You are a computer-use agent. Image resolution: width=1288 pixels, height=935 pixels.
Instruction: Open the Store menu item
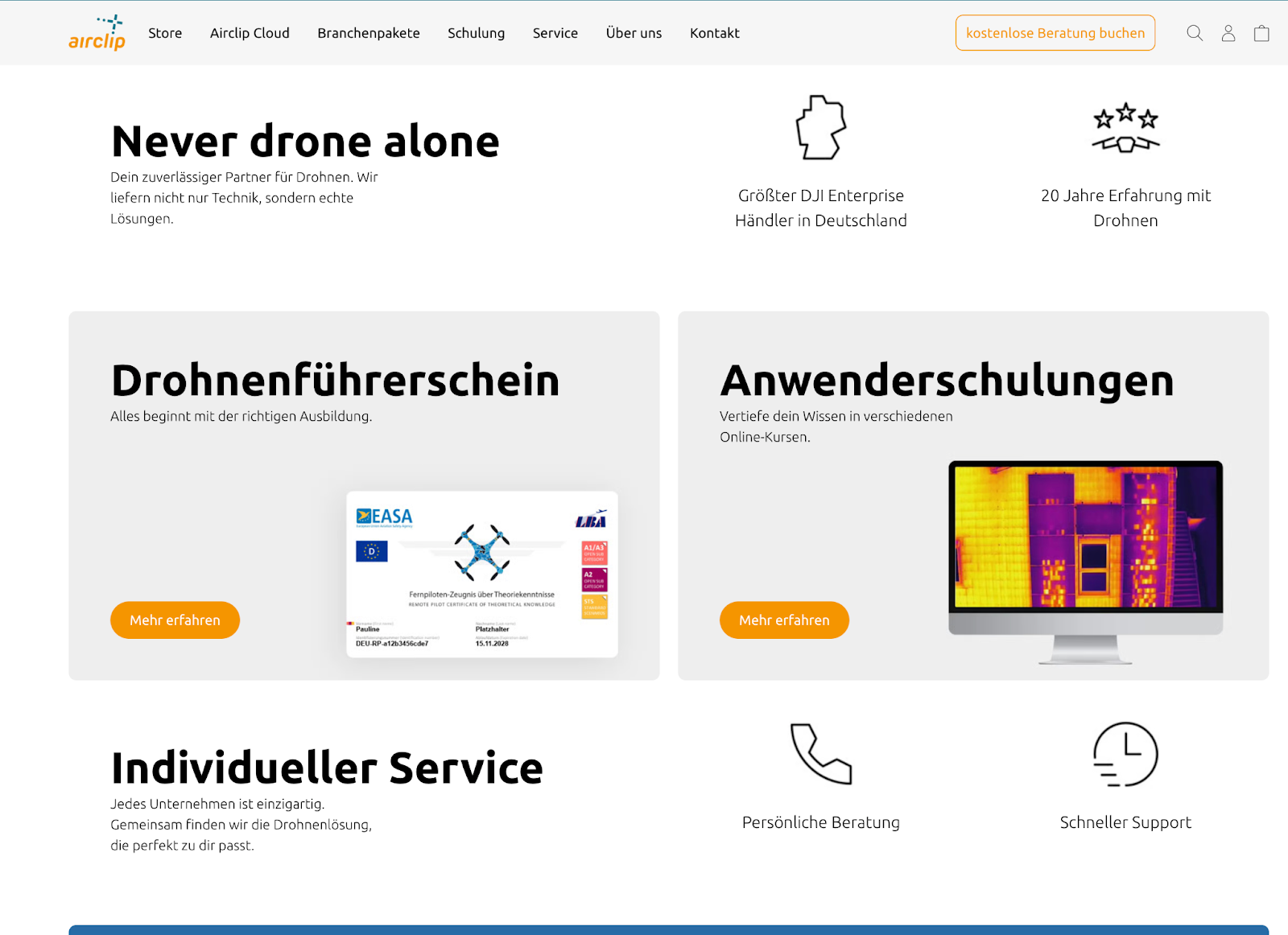click(165, 33)
